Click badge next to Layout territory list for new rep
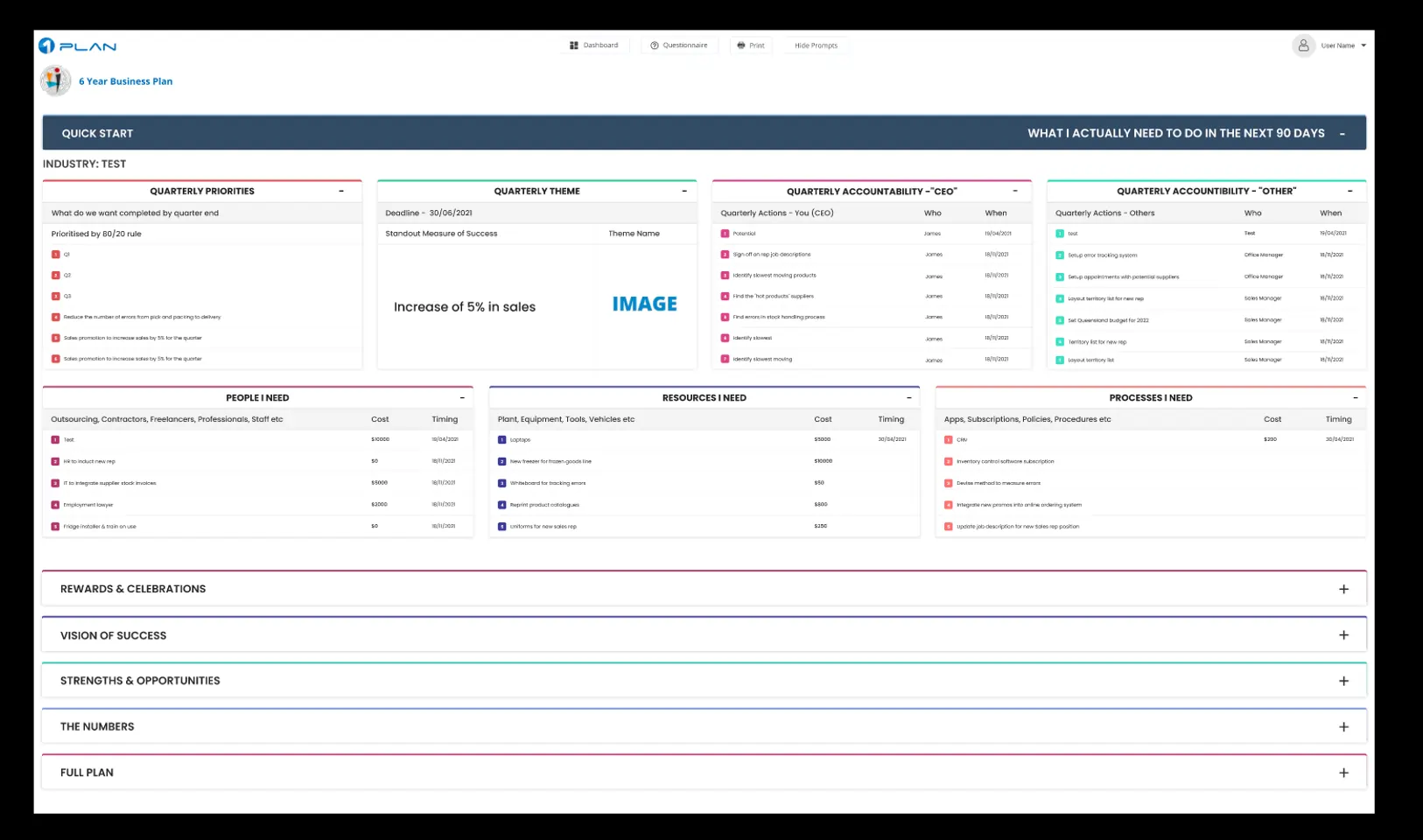The height and width of the screenshot is (840, 1423). click(x=1060, y=298)
